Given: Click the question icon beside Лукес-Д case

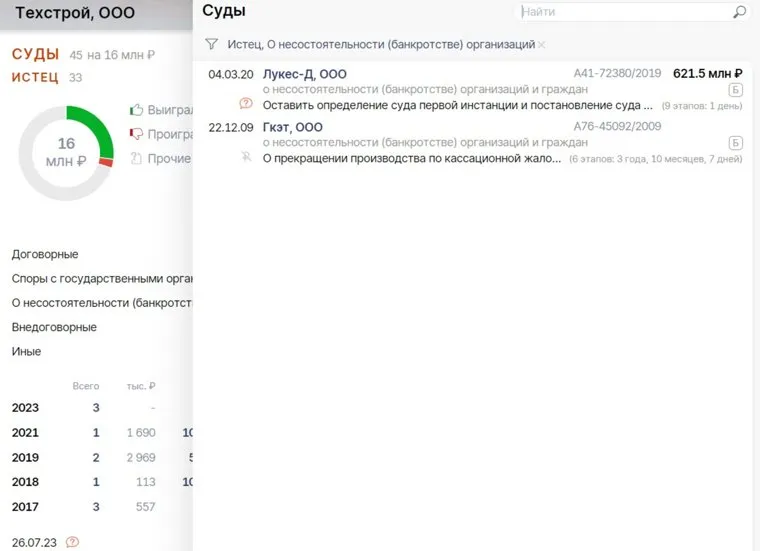Looking at the screenshot, I should click(246, 104).
